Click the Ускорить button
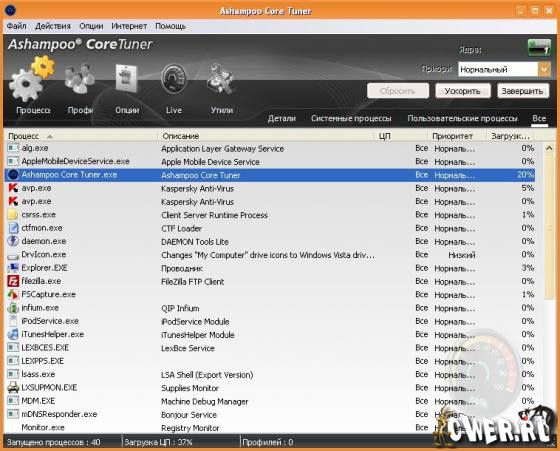This screenshot has width=560, height=451. pyautogui.click(x=462, y=91)
